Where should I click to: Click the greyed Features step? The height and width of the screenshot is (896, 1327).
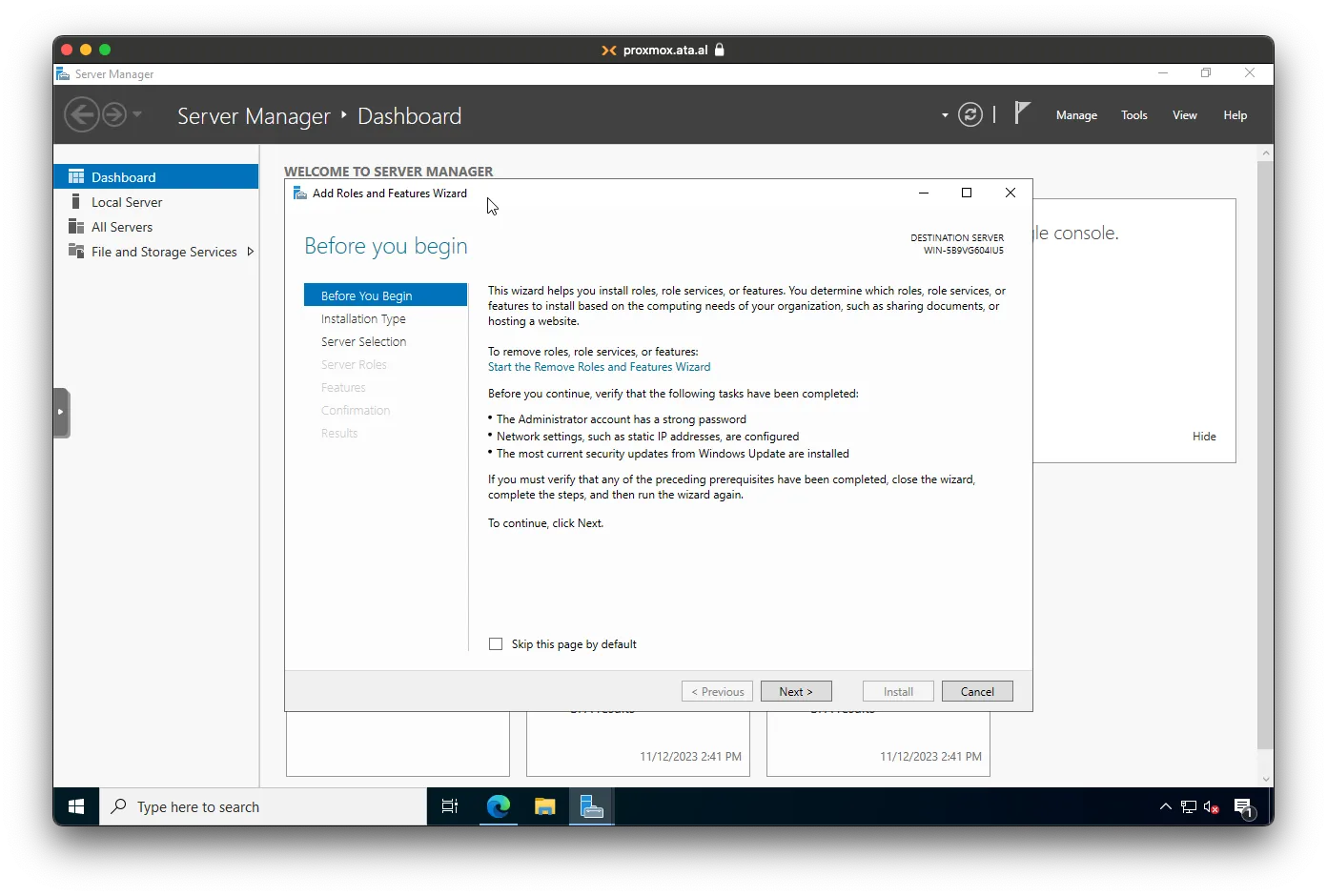click(x=343, y=388)
